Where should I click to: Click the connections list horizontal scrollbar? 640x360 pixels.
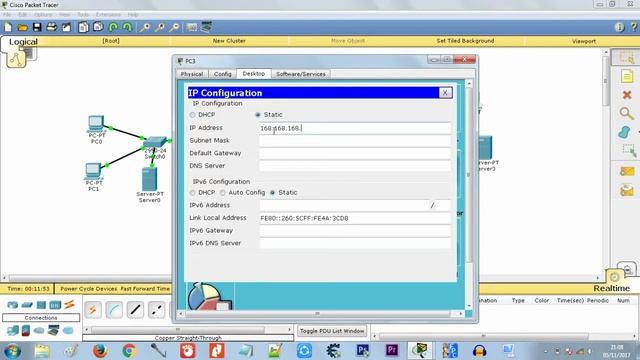(189, 329)
